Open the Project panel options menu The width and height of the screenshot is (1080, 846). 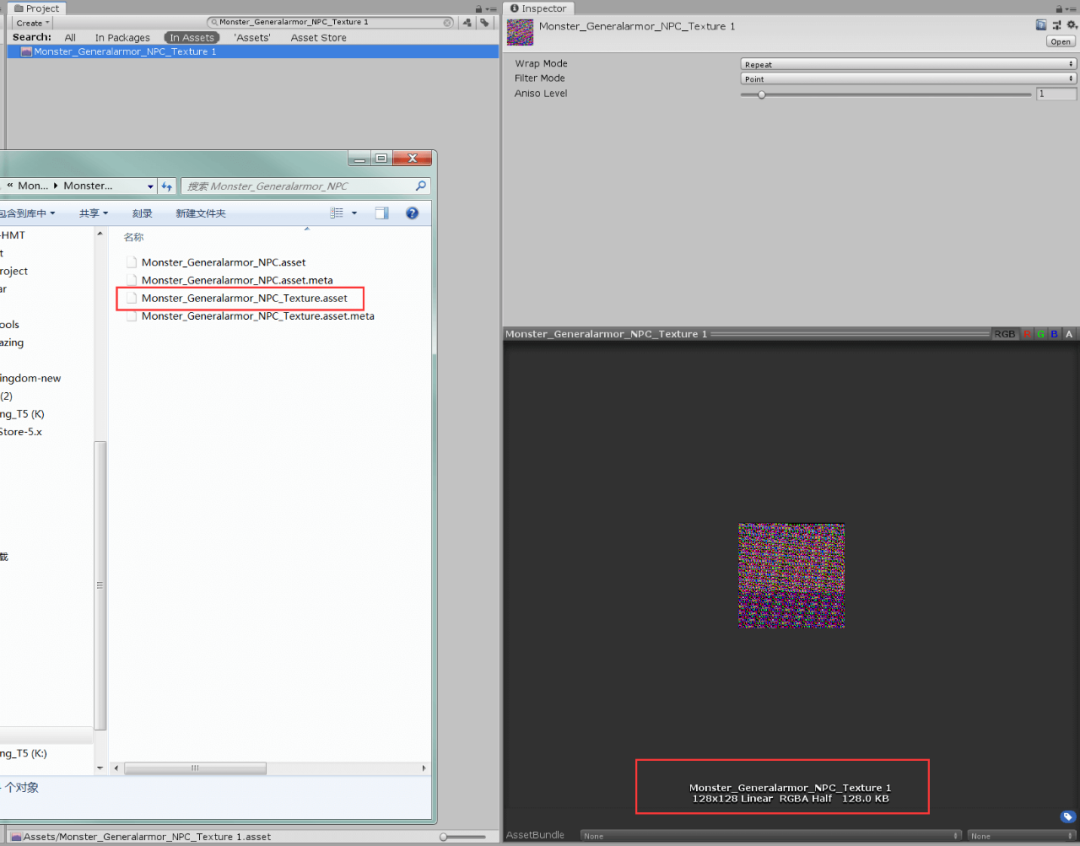pyautogui.click(x=491, y=9)
